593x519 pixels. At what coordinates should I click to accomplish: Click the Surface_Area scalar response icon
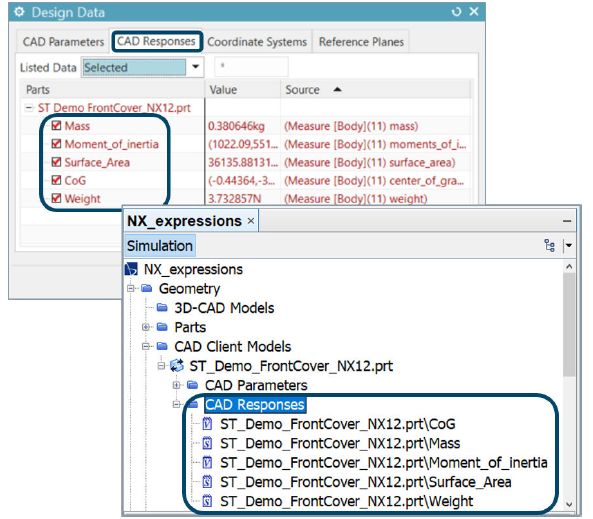207,482
